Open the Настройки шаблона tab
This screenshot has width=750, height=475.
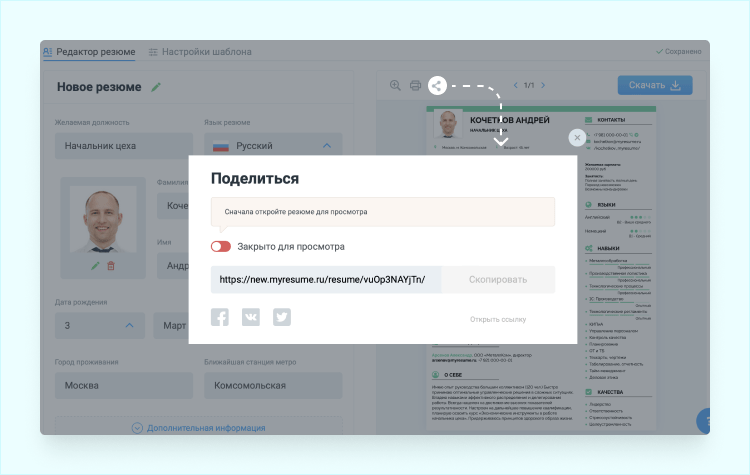click(x=200, y=52)
